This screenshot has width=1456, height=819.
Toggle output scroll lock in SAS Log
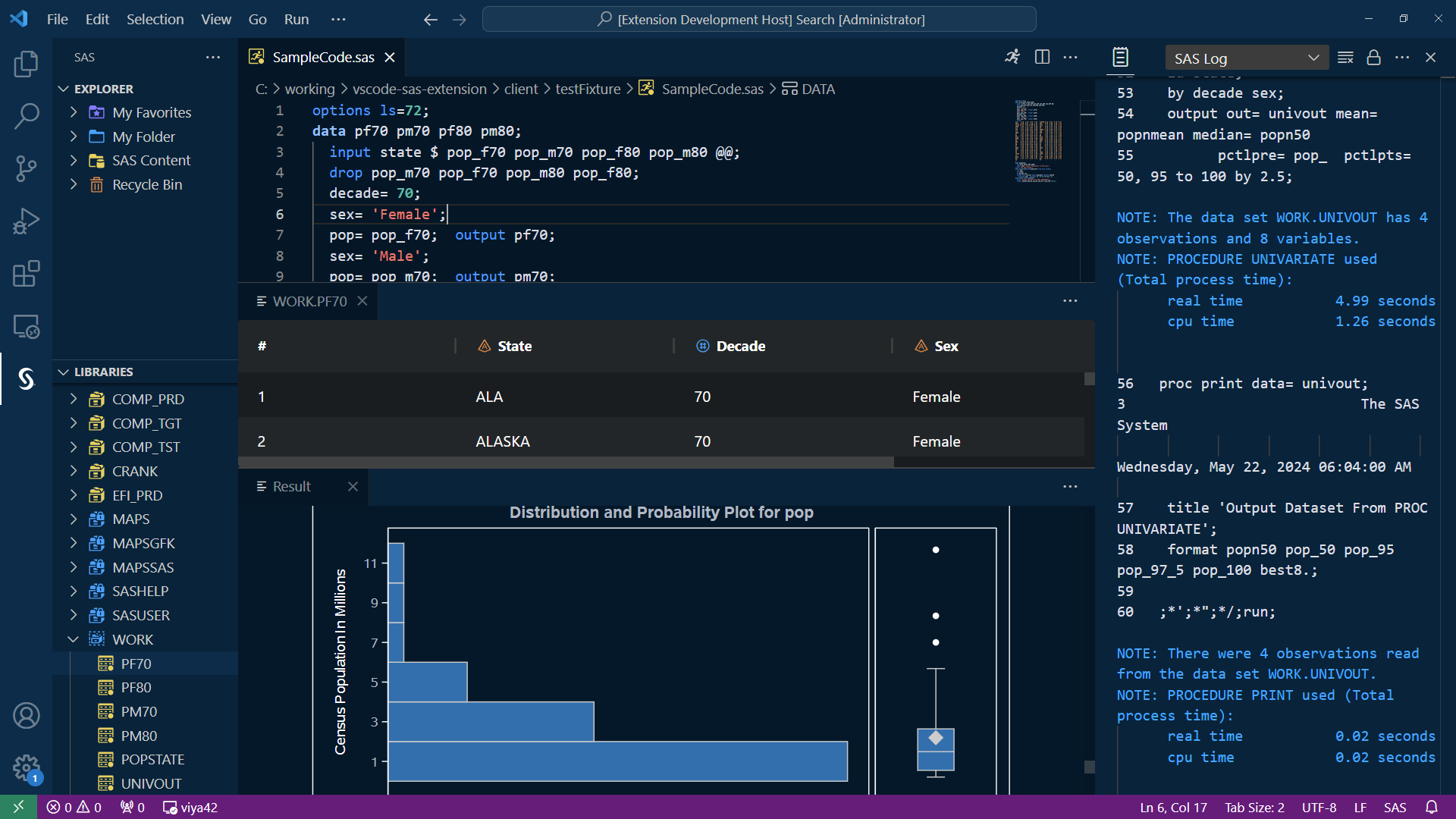1373,58
